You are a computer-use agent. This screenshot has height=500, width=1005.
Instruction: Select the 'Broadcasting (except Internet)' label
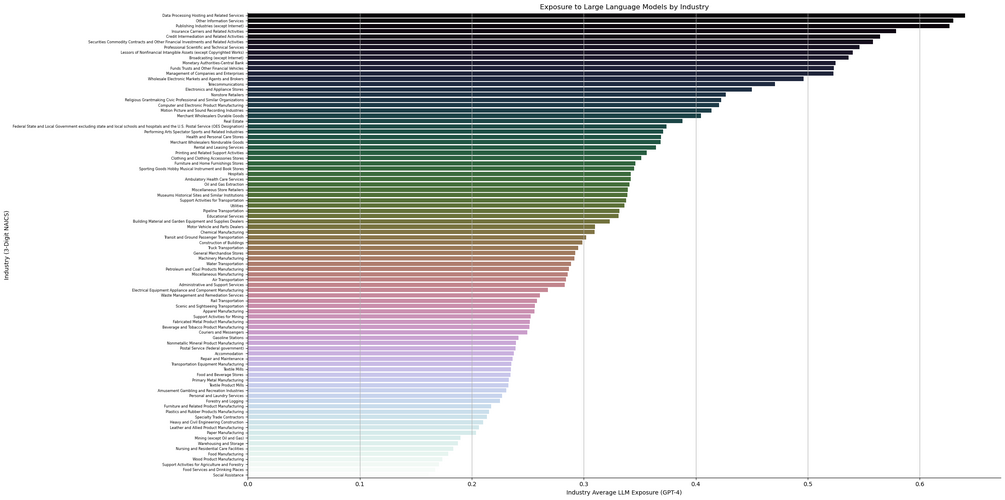[x=217, y=58]
